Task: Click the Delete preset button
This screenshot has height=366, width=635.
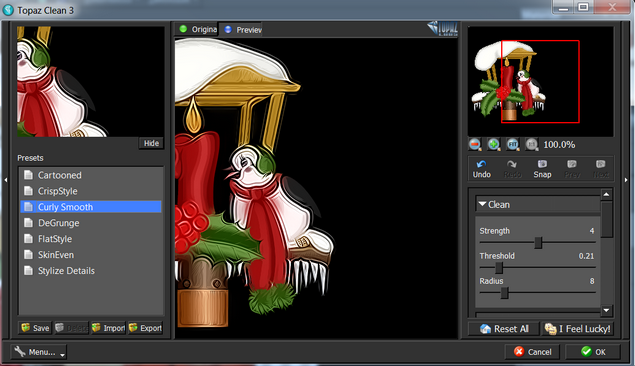Action: [x=71, y=328]
